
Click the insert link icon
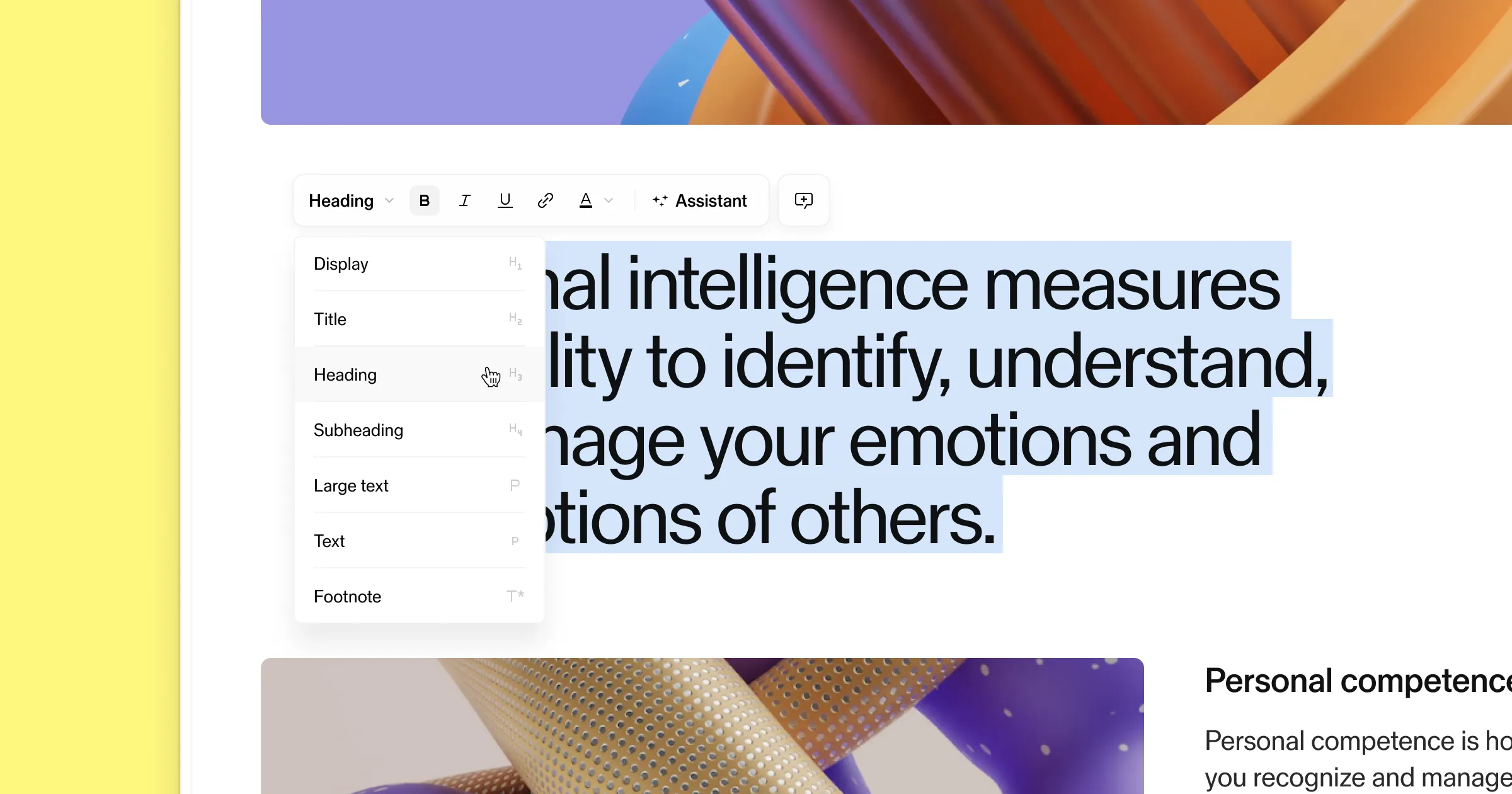545,200
